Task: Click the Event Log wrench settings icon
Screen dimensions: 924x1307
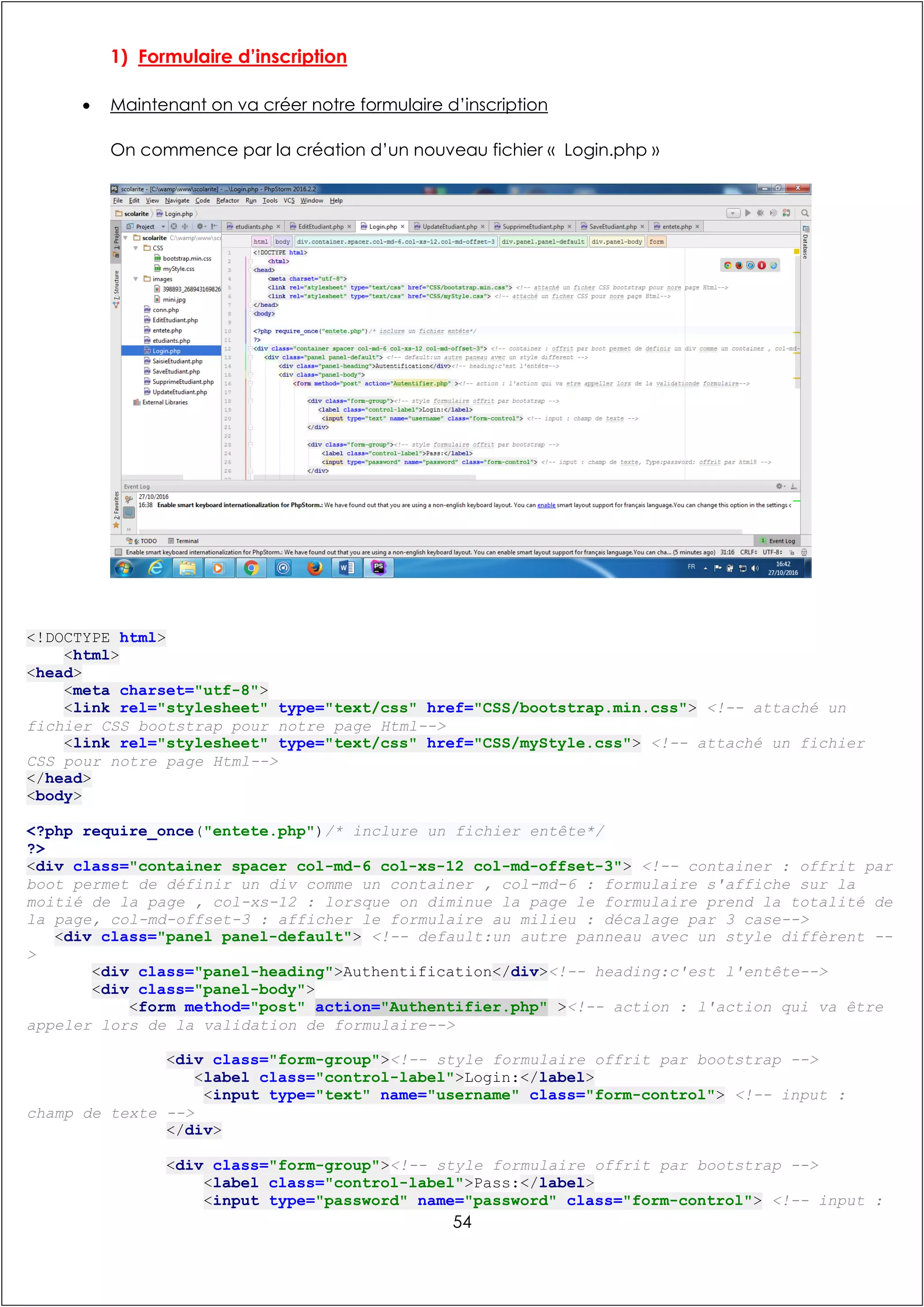Action: point(129,499)
